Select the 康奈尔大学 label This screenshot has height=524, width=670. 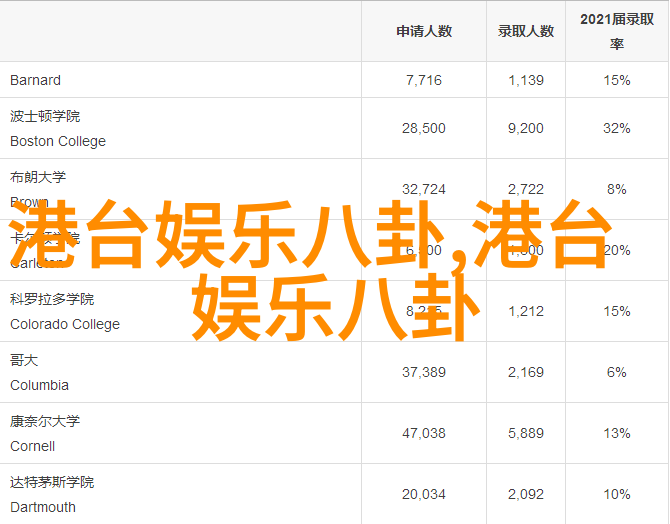45,421
